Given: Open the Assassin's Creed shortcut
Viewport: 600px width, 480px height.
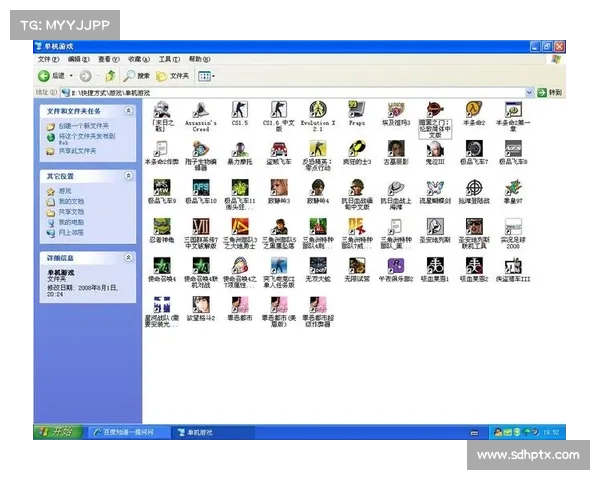Looking at the screenshot, I should coord(201,116).
